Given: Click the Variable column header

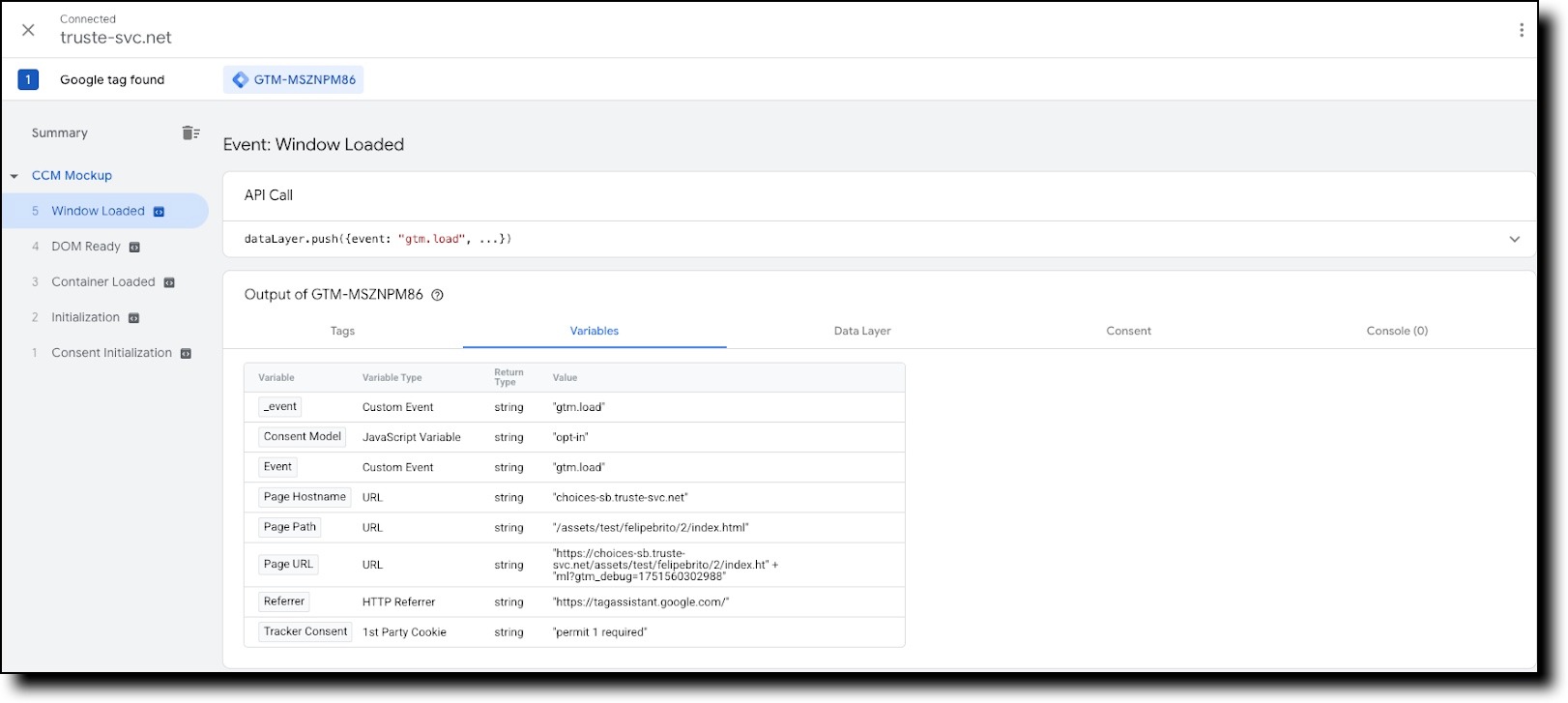Looking at the screenshot, I should coord(276,378).
